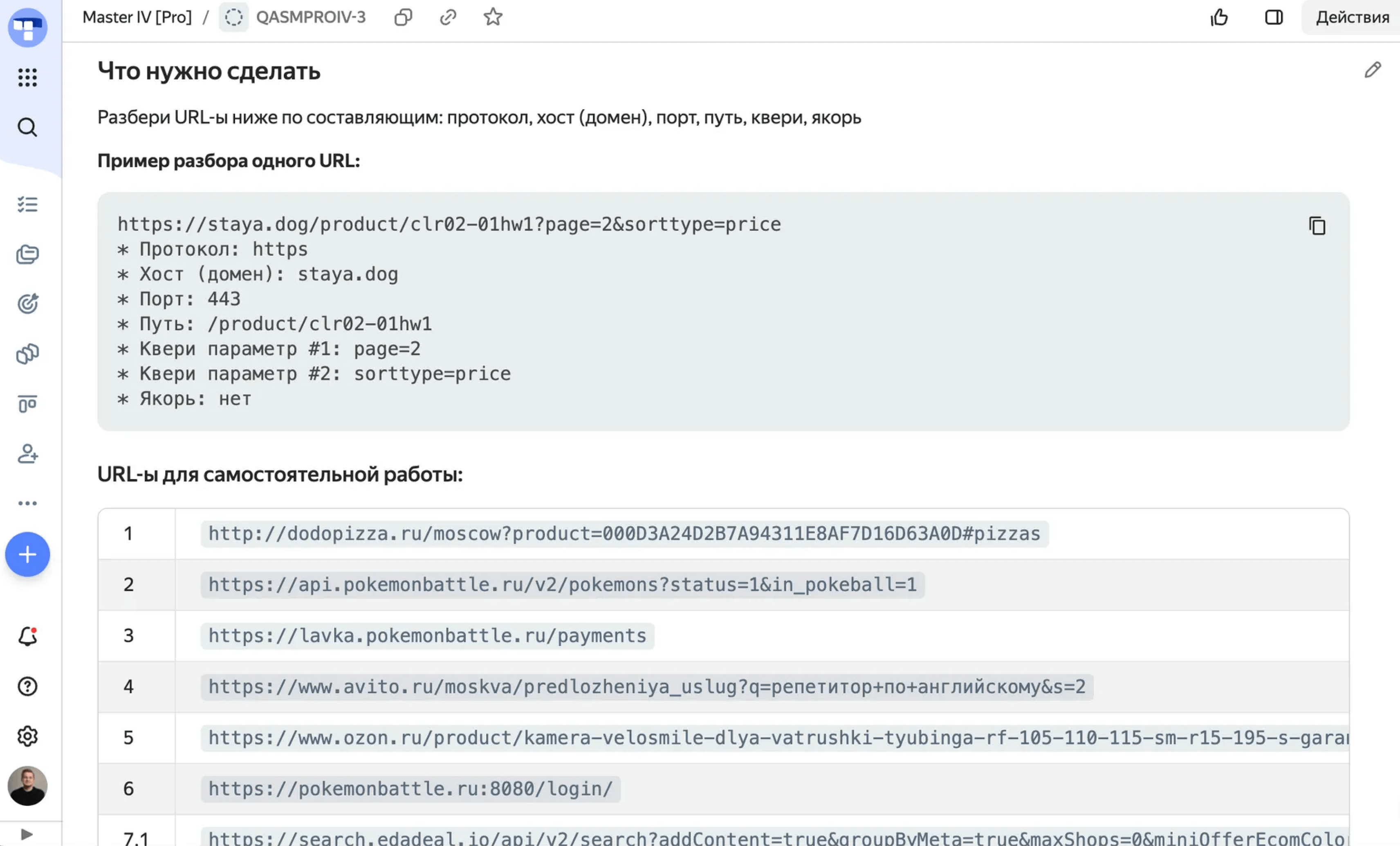Open the goals target icon
Image resolution: width=1400 pixels, height=846 pixels.
(x=27, y=304)
